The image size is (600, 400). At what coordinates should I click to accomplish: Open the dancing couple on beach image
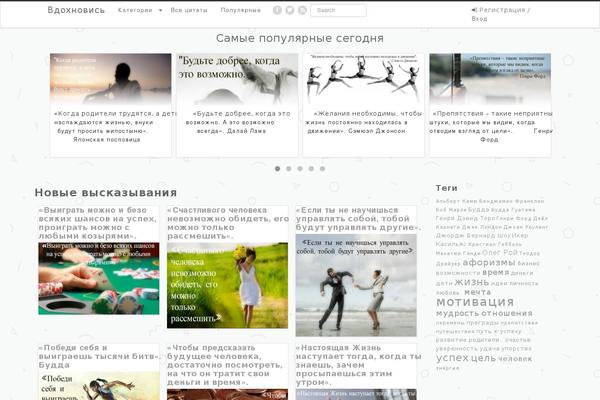coord(356,286)
